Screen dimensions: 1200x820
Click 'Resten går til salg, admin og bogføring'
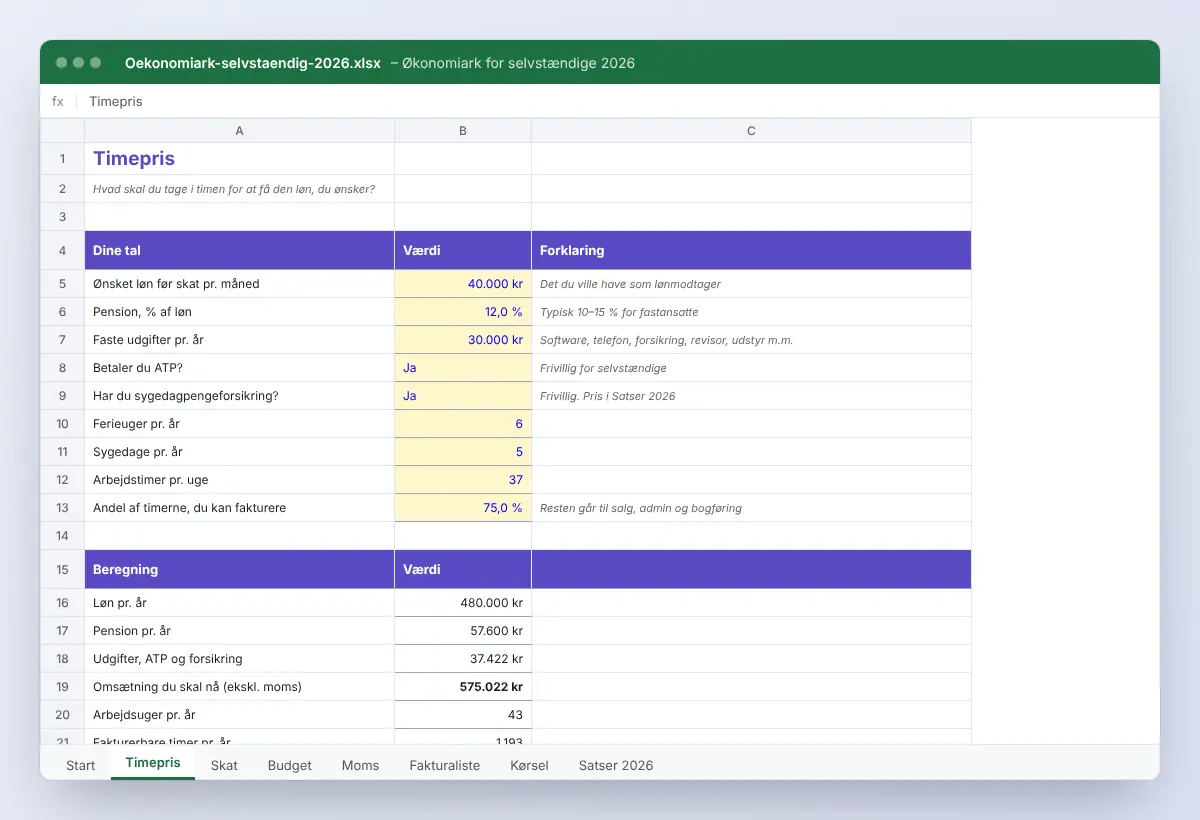(641, 508)
